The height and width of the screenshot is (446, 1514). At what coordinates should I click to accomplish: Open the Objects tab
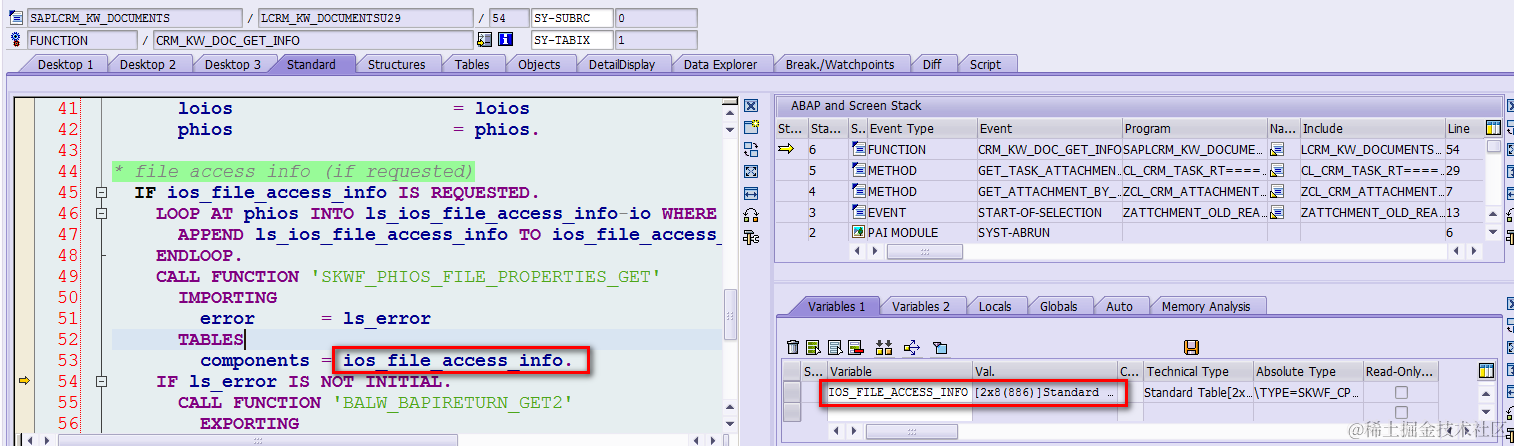[x=539, y=64]
